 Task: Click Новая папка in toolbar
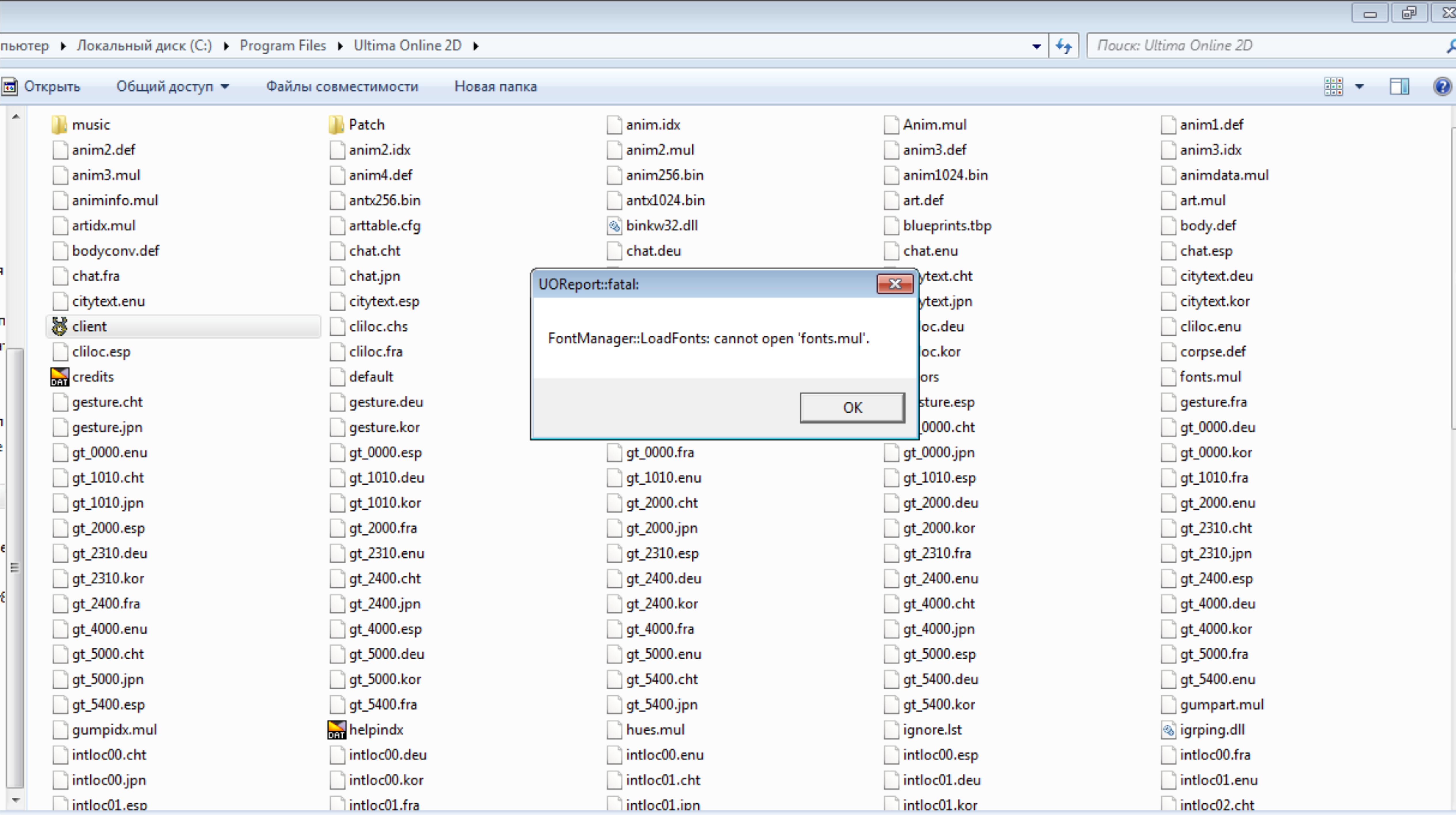tap(495, 86)
